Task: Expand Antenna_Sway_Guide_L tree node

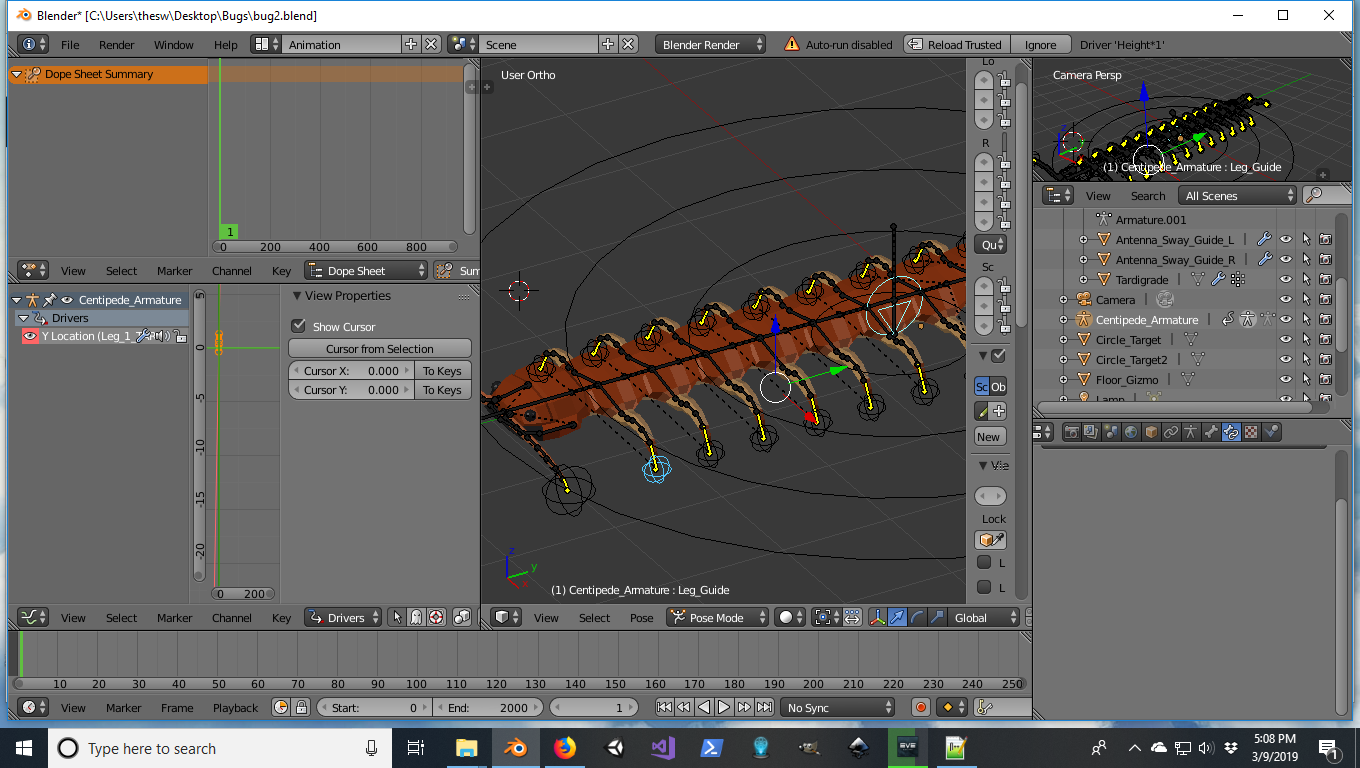Action: coord(1083,239)
